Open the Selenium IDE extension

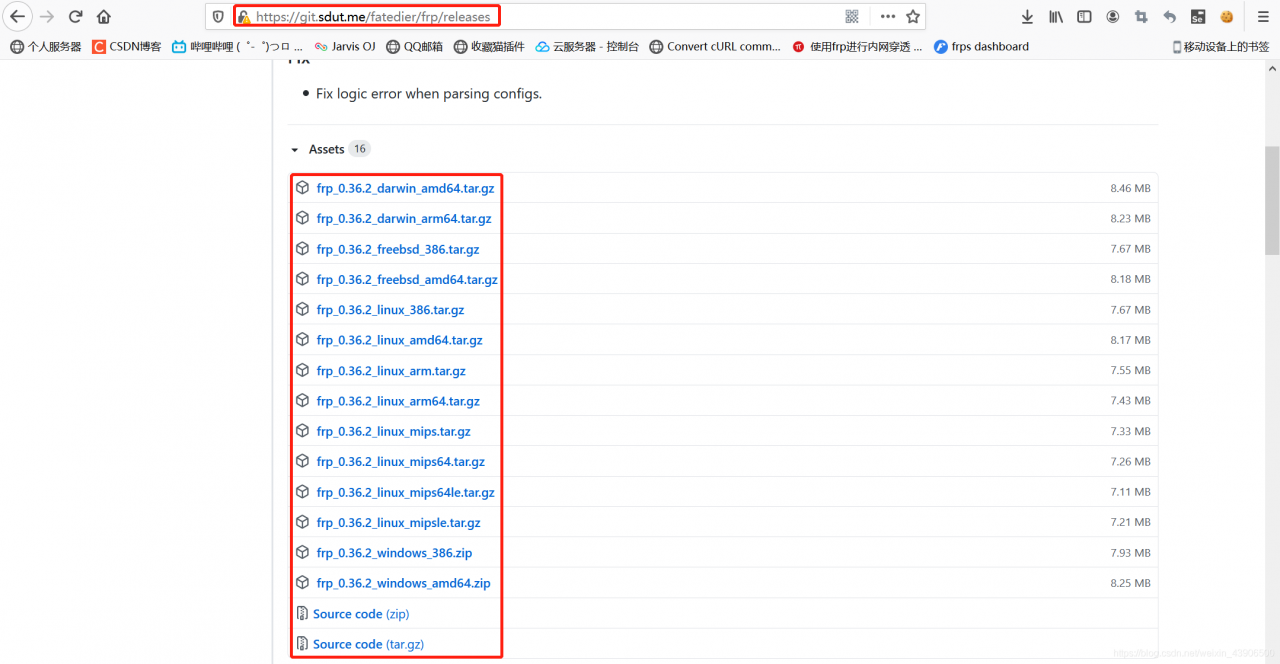pos(1198,16)
